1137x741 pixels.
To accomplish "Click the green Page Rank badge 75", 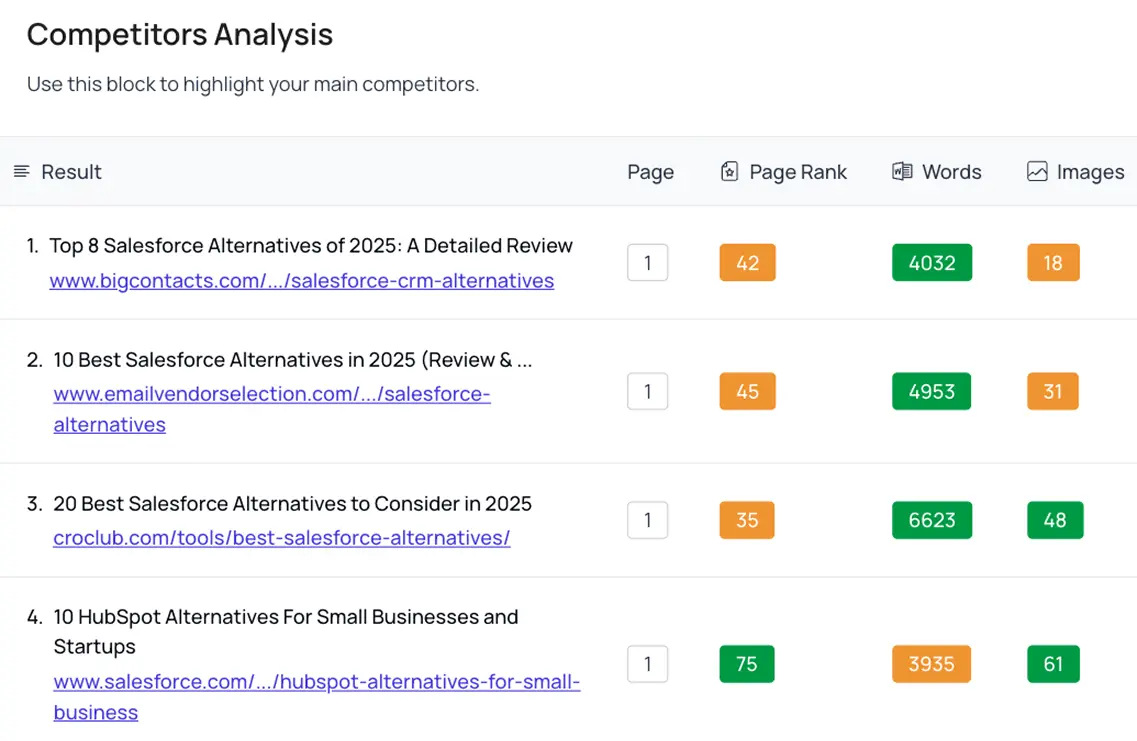I will click(747, 663).
